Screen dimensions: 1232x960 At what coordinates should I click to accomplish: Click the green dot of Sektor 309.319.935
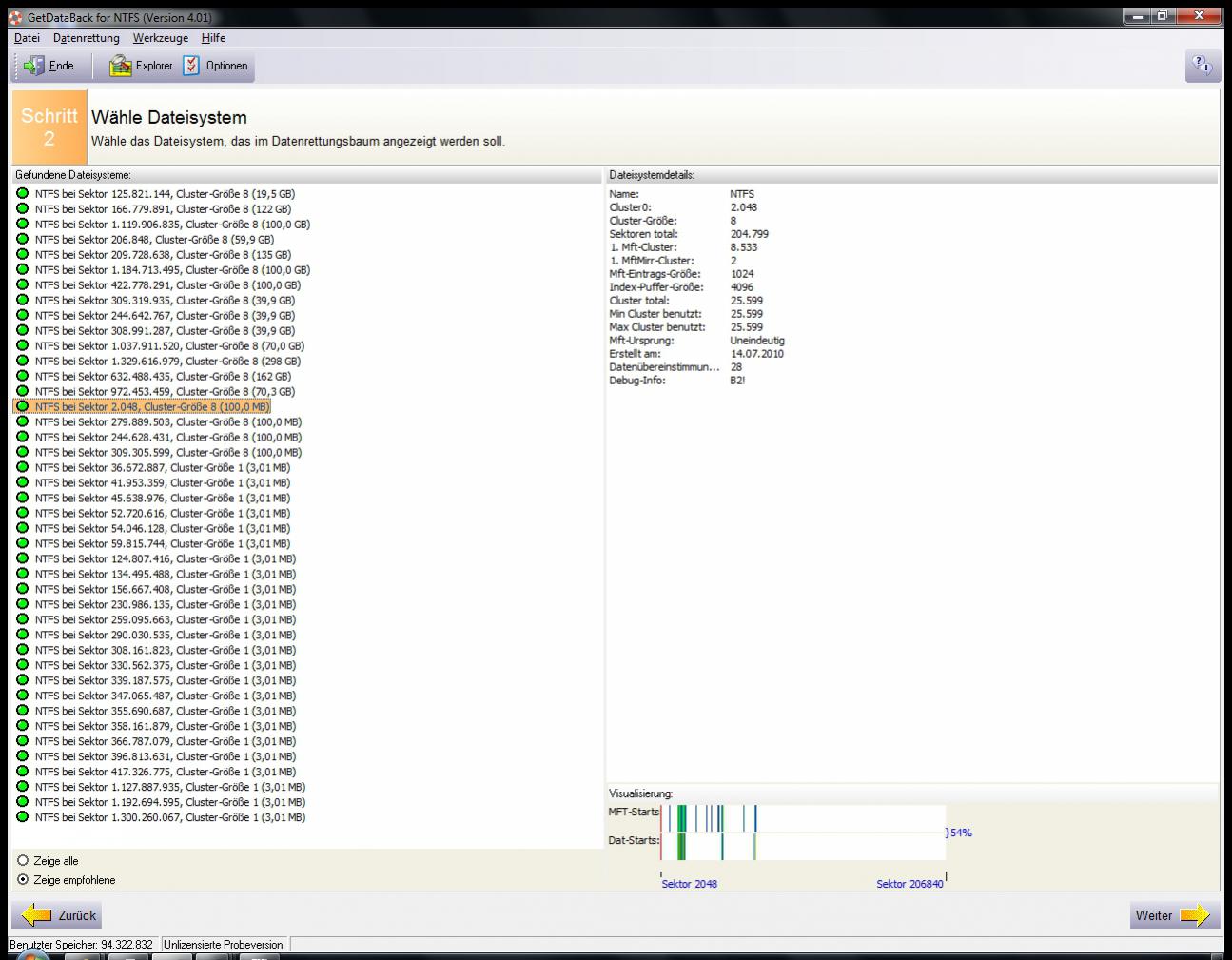tap(23, 301)
